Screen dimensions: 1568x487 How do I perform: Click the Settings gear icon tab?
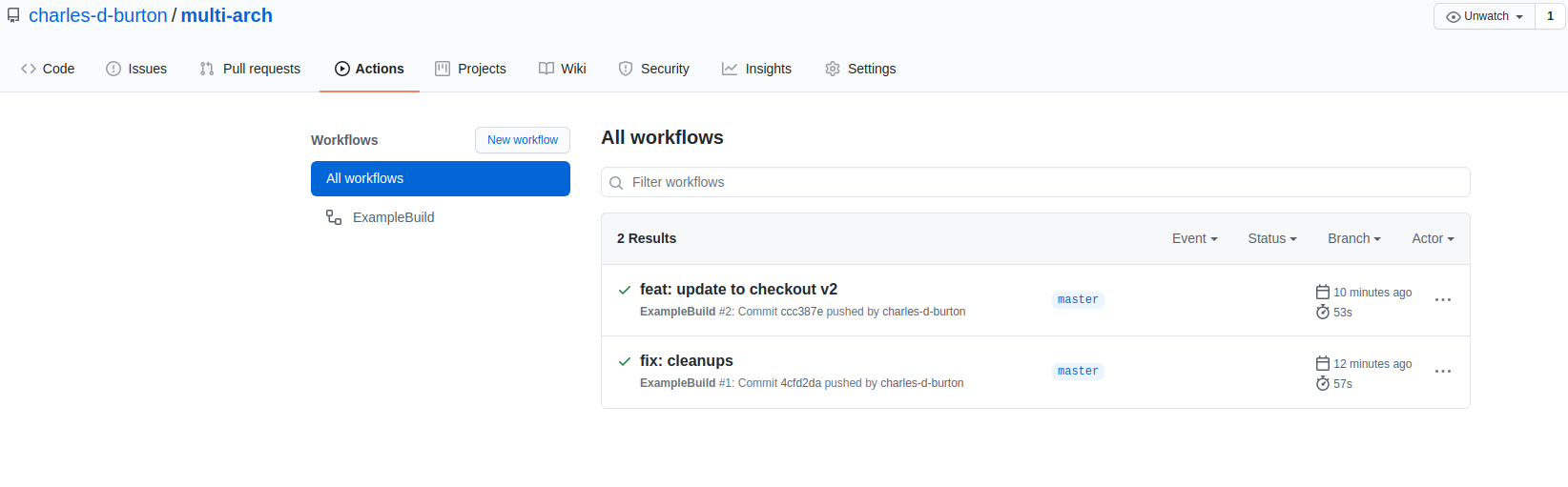click(833, 69)
